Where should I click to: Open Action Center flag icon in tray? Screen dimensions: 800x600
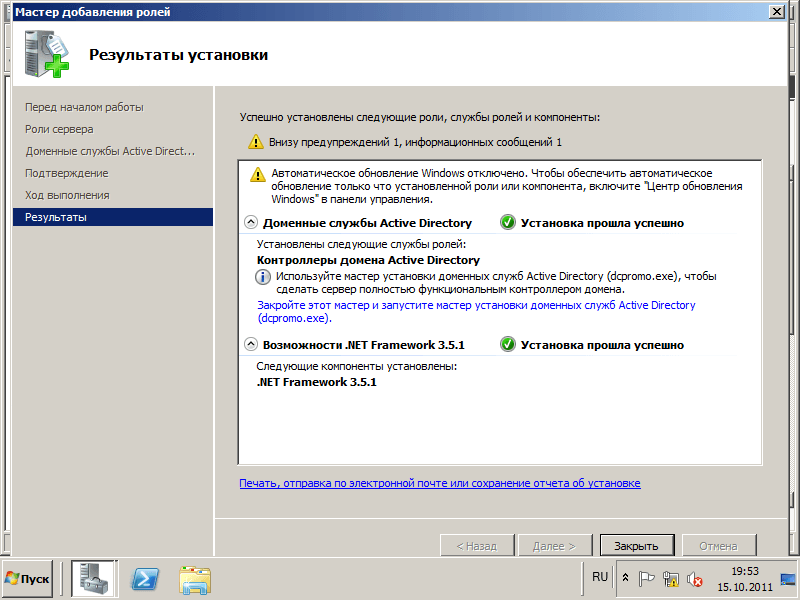click(646, 578)
